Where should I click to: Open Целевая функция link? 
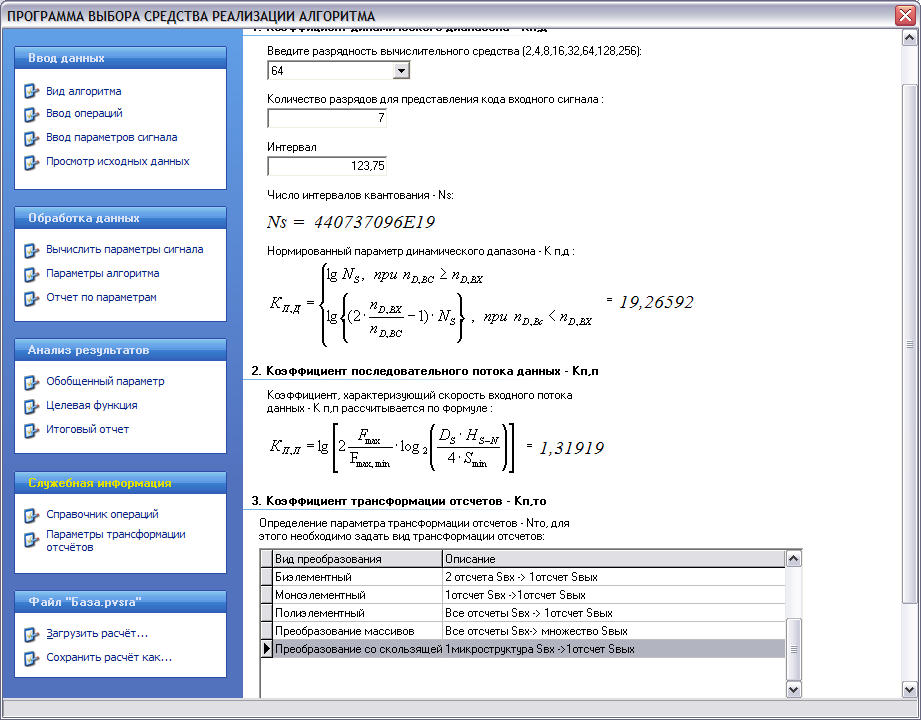[92, 405]
